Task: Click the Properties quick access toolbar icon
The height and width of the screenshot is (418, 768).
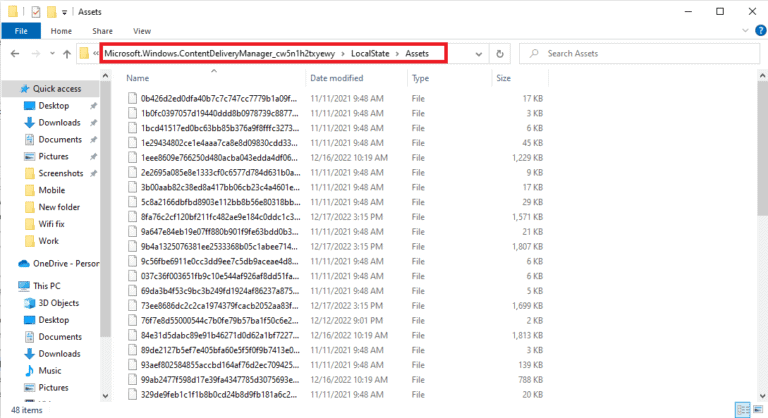Action: [x=36, y=12]
